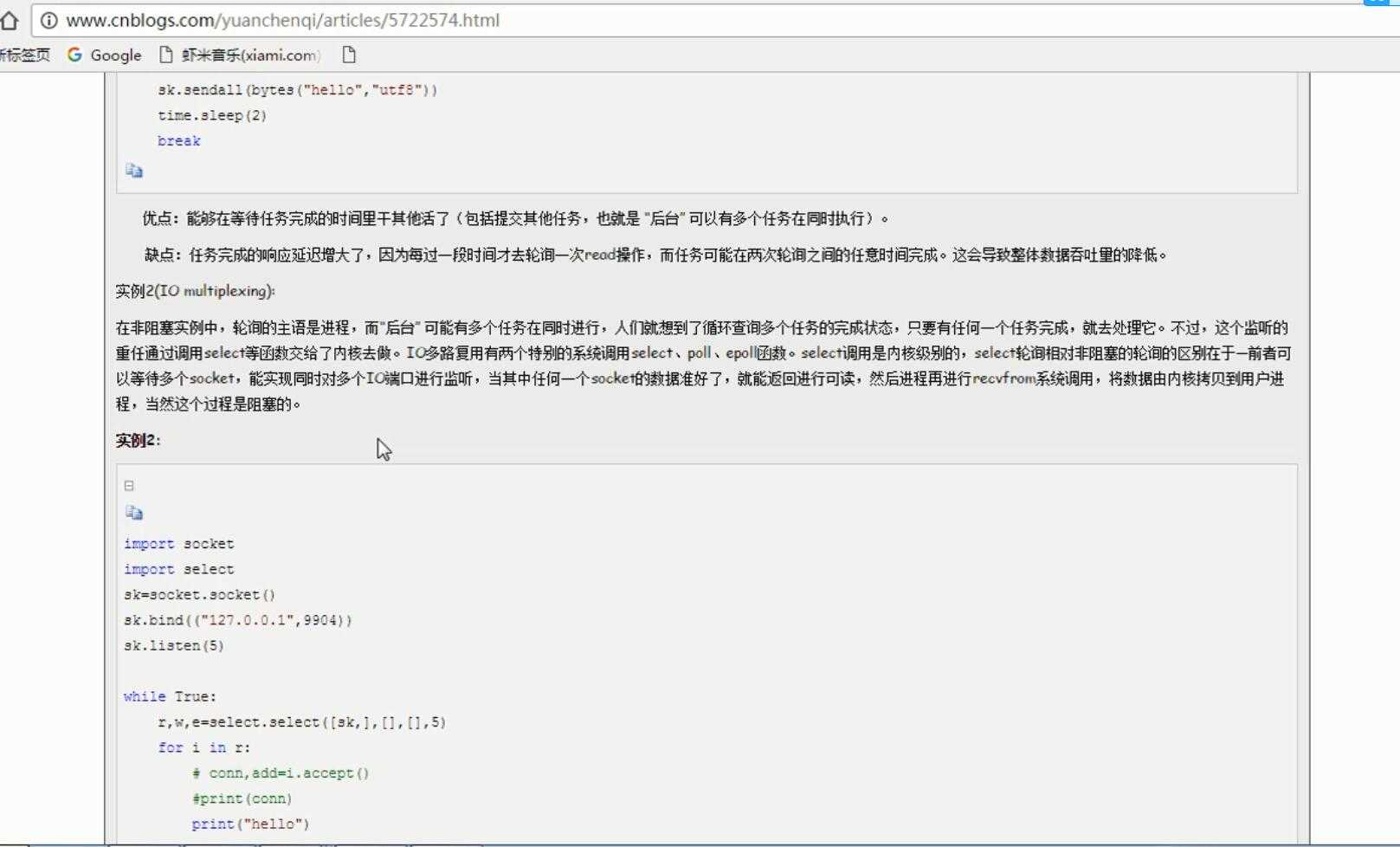Click the bold 实例2: label
Viewport: 1400px width, 847px height.
[x=139, y=440]
